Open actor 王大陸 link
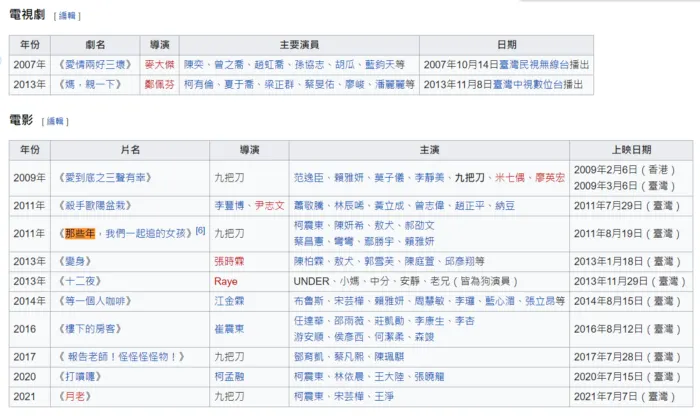The image size is (700, 416). click(389, 377)
